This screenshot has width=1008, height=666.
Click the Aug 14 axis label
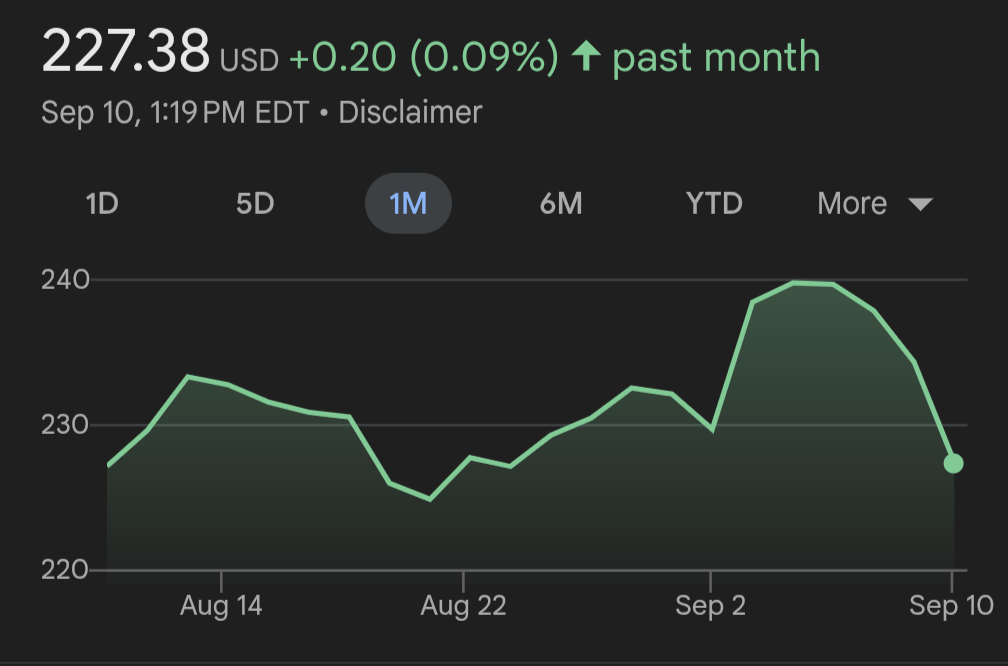coord(221,606)
